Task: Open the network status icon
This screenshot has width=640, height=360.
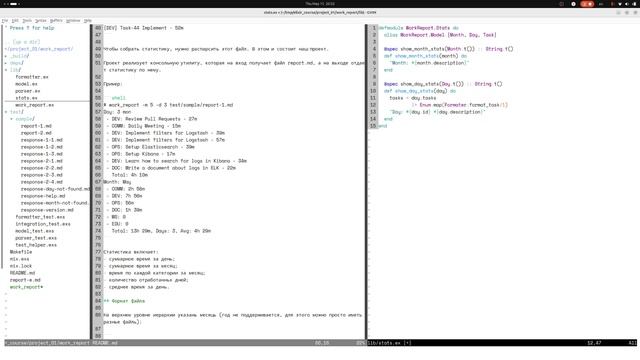Action: 620,4
